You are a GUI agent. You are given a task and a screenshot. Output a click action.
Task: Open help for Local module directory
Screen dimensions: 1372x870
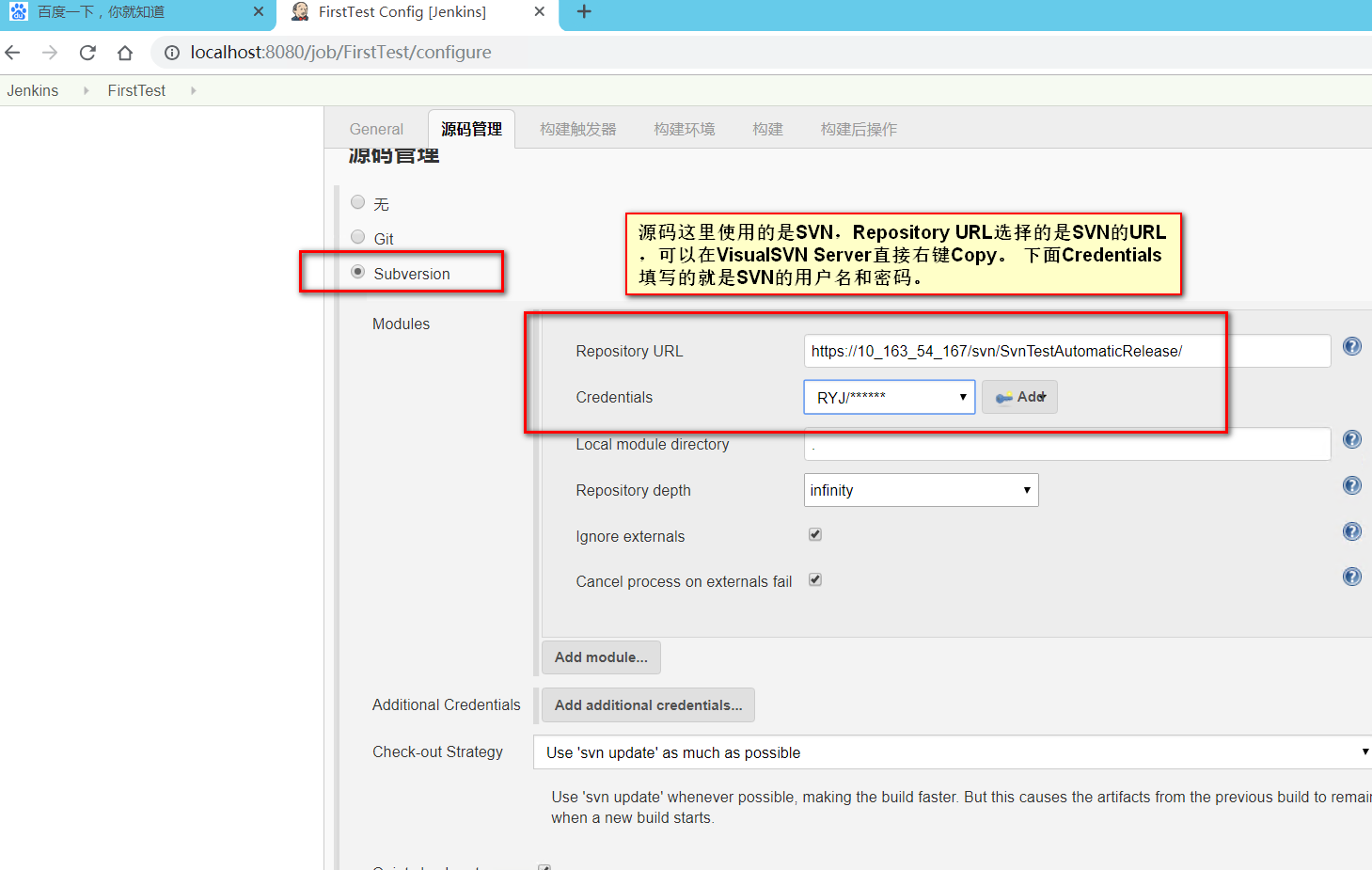1352,439
